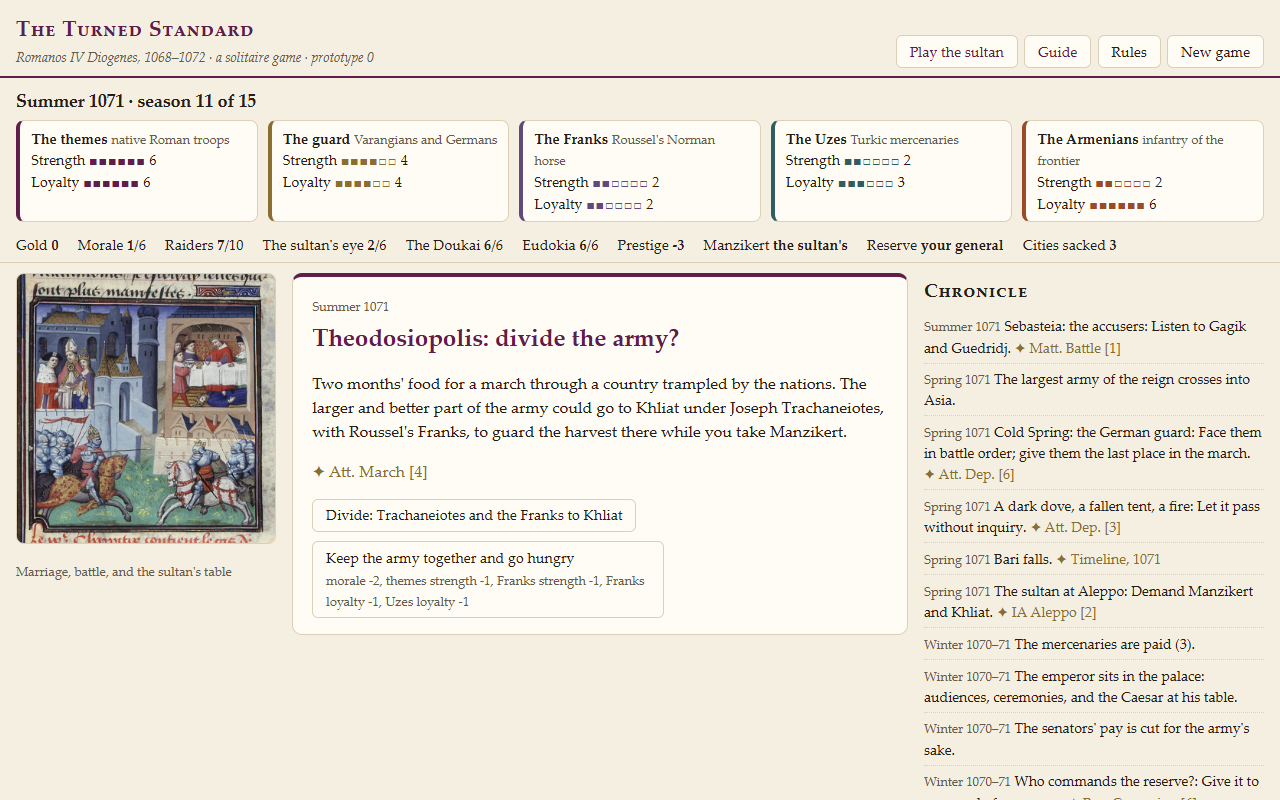Click The sultan's eye 2/6 stat
Screen dimensions: 1280x800
tap(325, 246)
